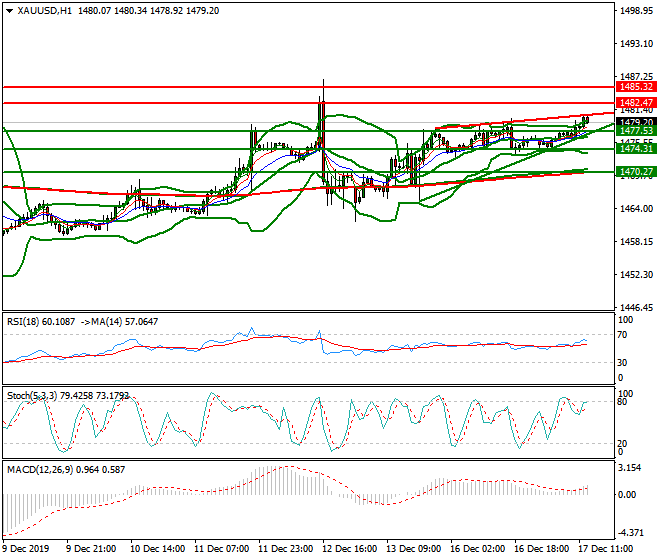Viewport: 660px width, 560px height.
Task: Click the 9 Dec 21:00 time label
Action: pos(91,549)
